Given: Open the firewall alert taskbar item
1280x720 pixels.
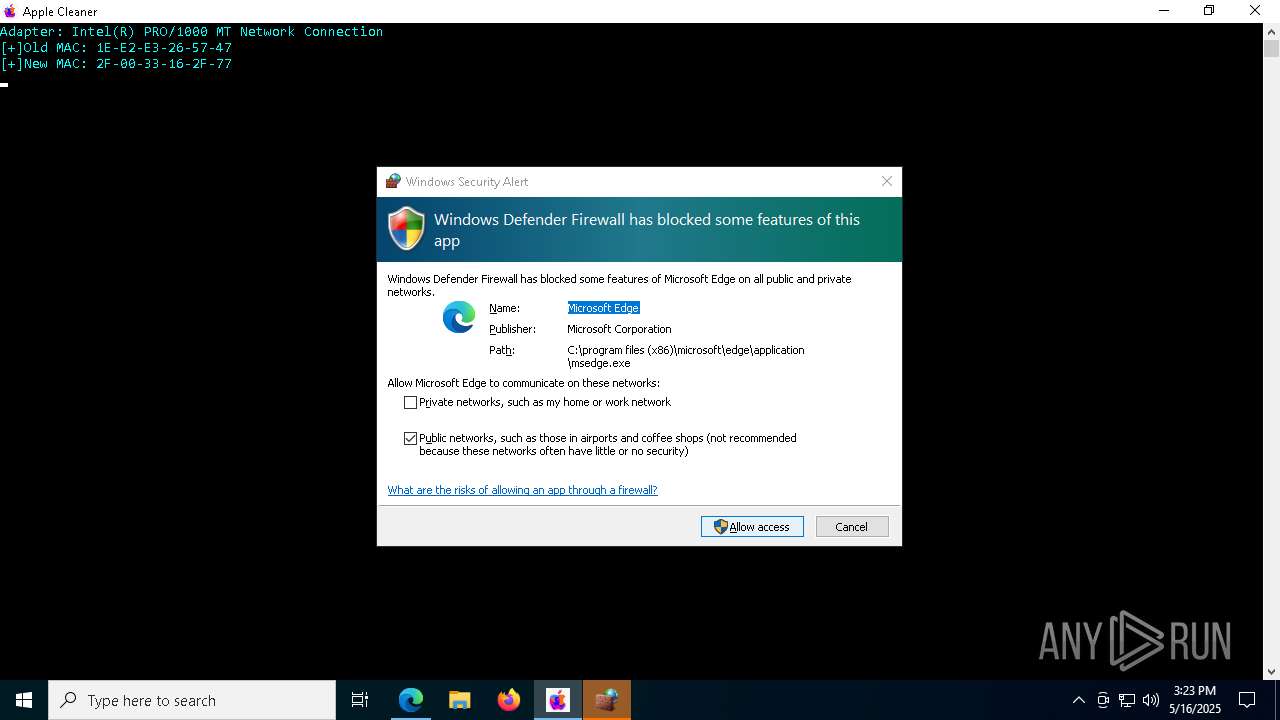Looking at the screenshot, I should (x=606, y=700).
